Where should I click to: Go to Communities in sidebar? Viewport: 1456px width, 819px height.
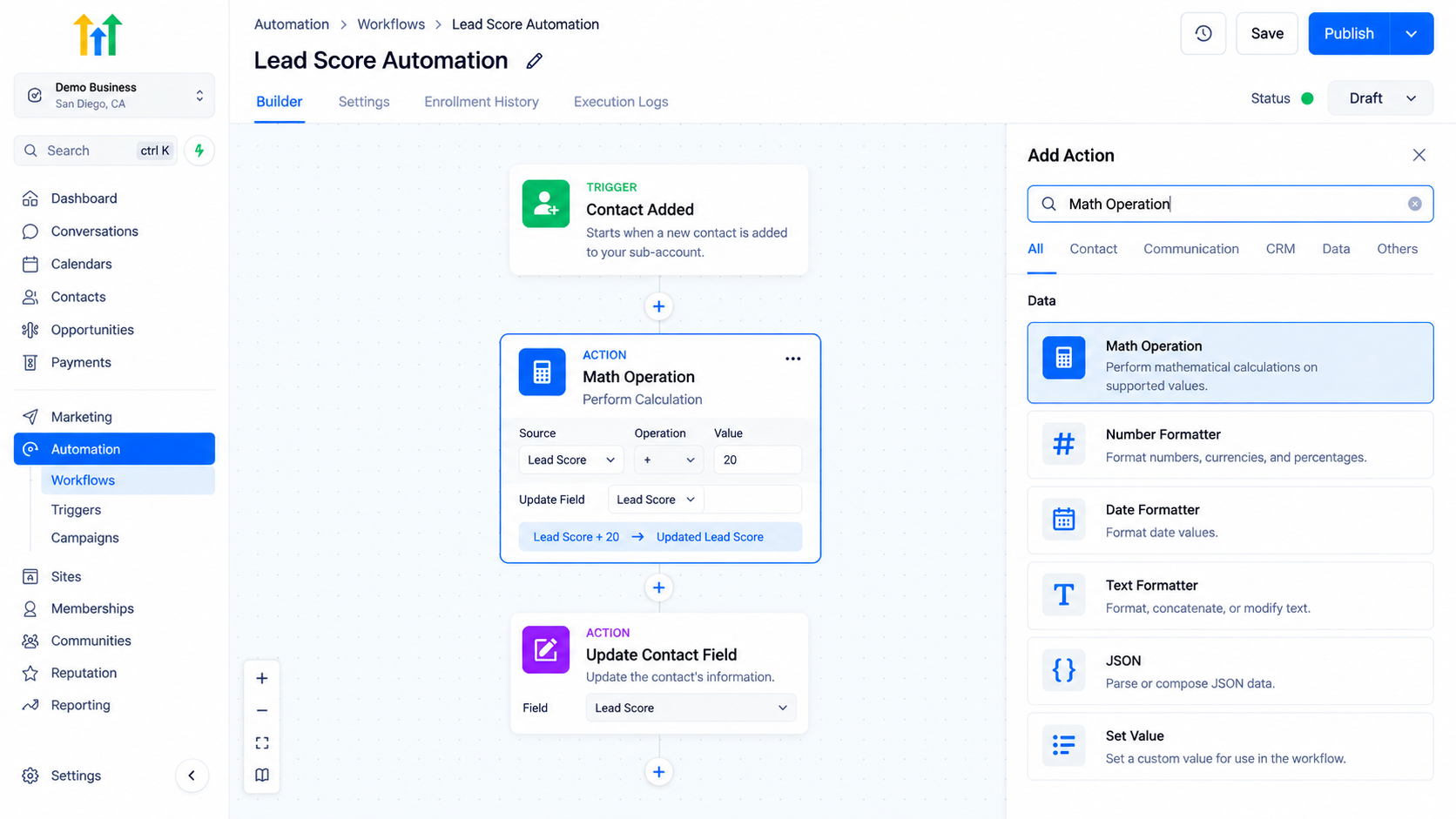coord(91,641)
